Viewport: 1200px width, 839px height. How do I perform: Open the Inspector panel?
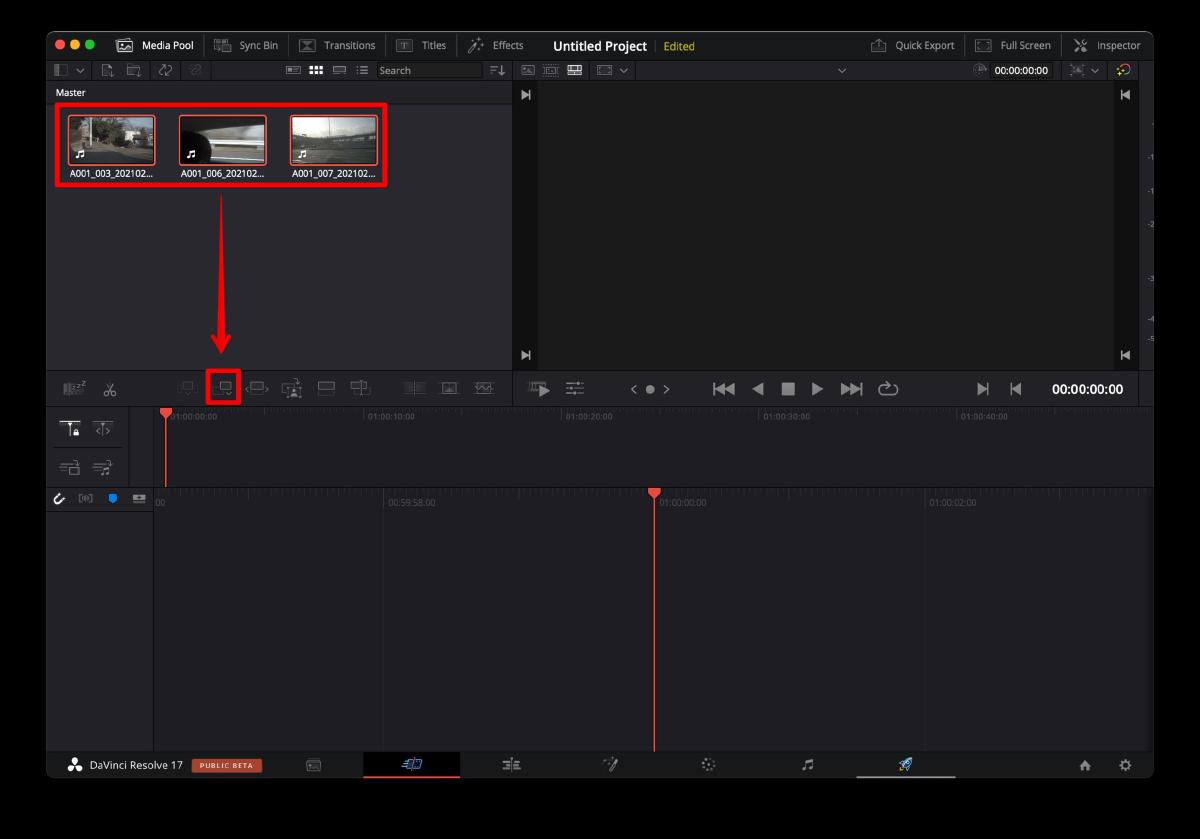[x=1106, y=45]
